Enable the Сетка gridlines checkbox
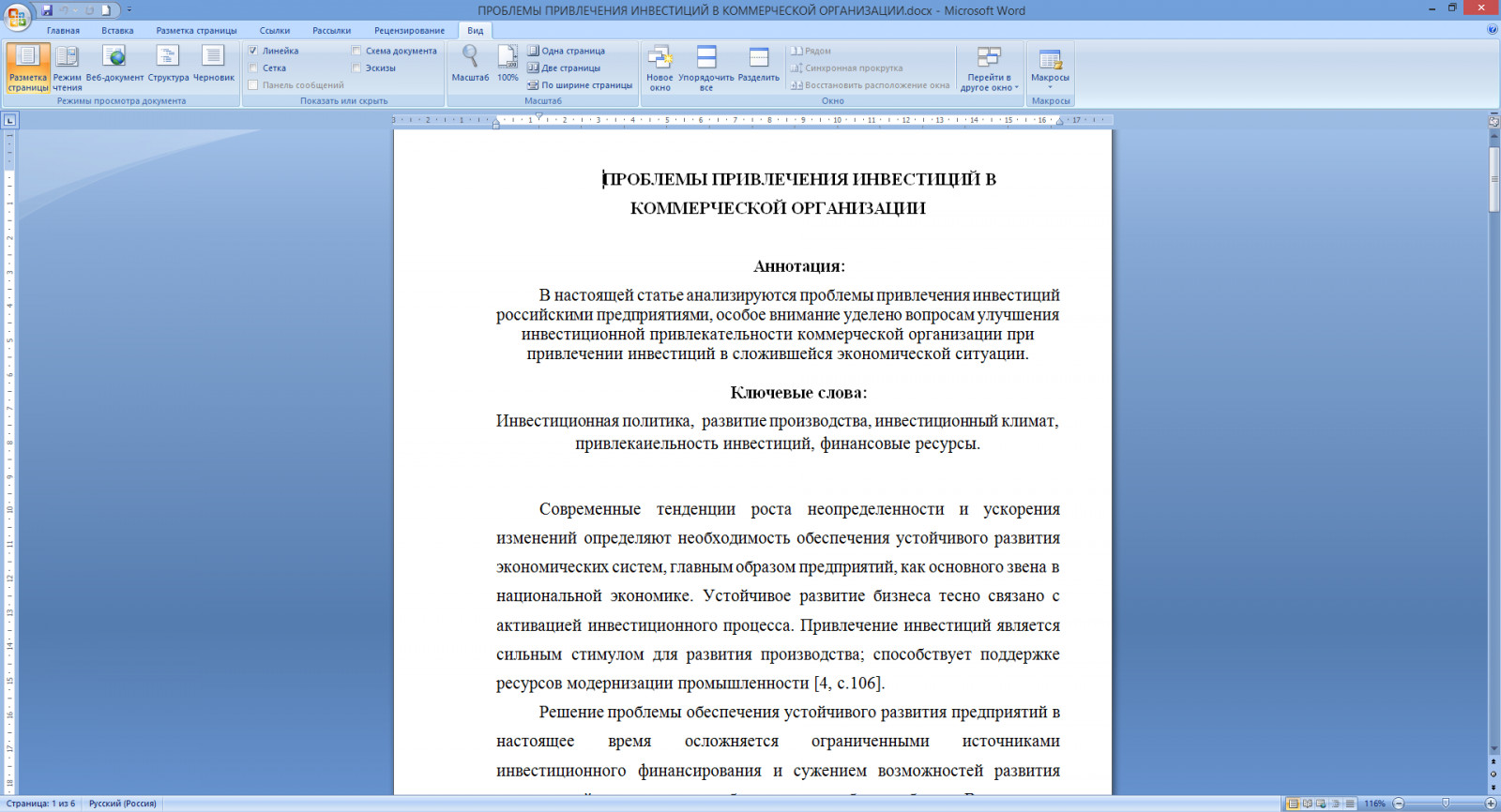Image resolution: width=1501 pixels, height=812 pixels. coord(253,68)
